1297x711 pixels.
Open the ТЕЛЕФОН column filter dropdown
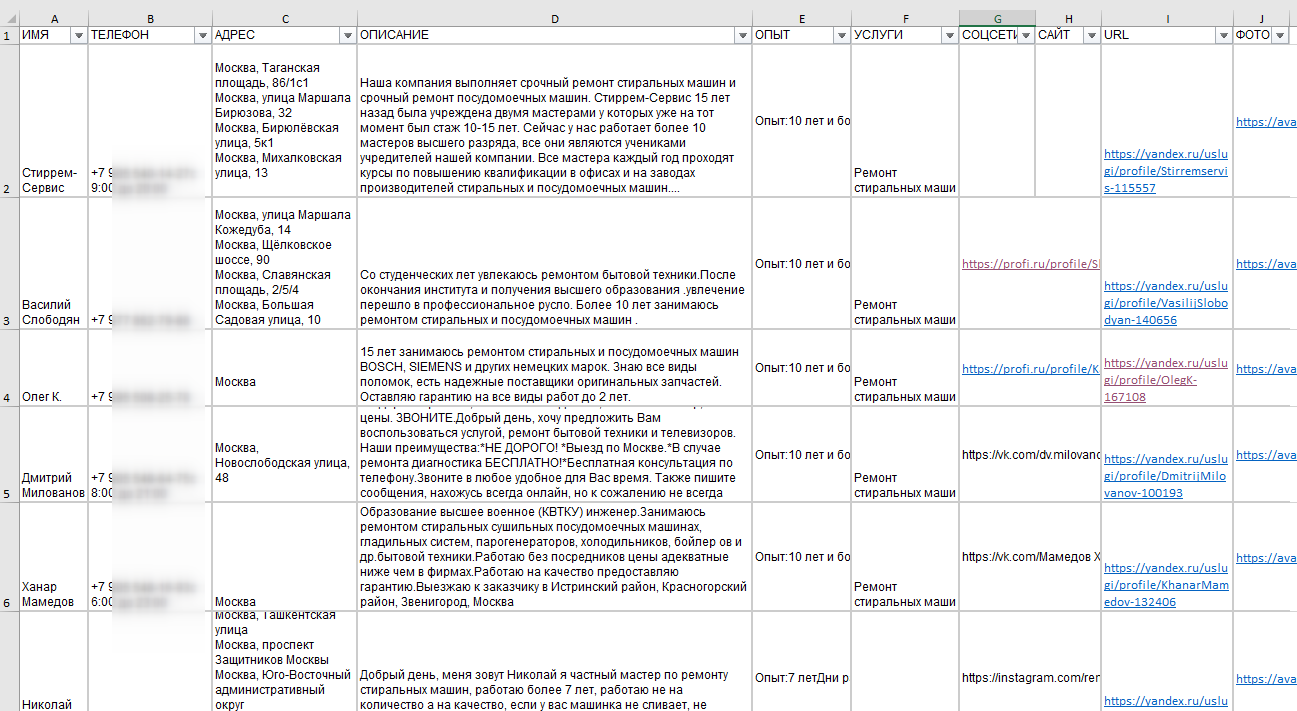tap(203, 35)
